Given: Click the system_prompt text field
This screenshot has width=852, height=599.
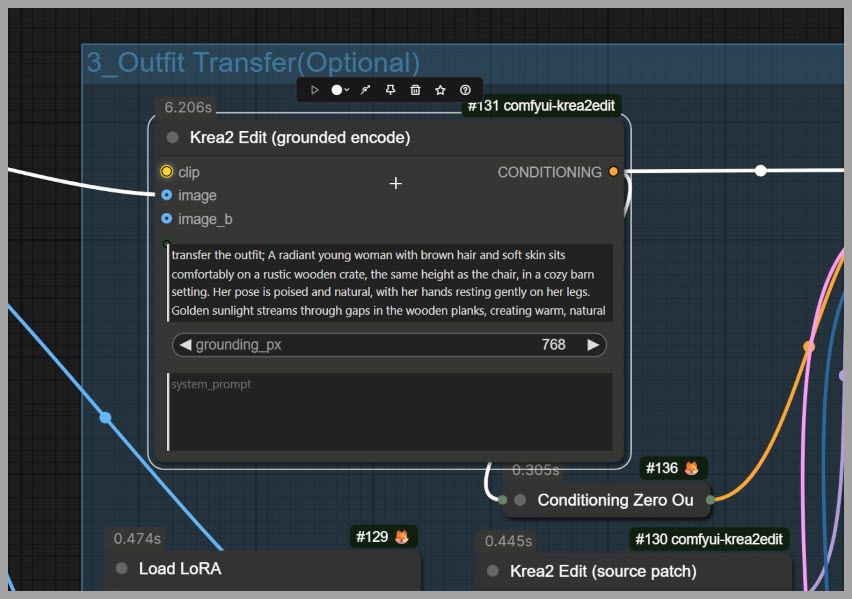Looking at the screenshot, I should pos(390,411).
